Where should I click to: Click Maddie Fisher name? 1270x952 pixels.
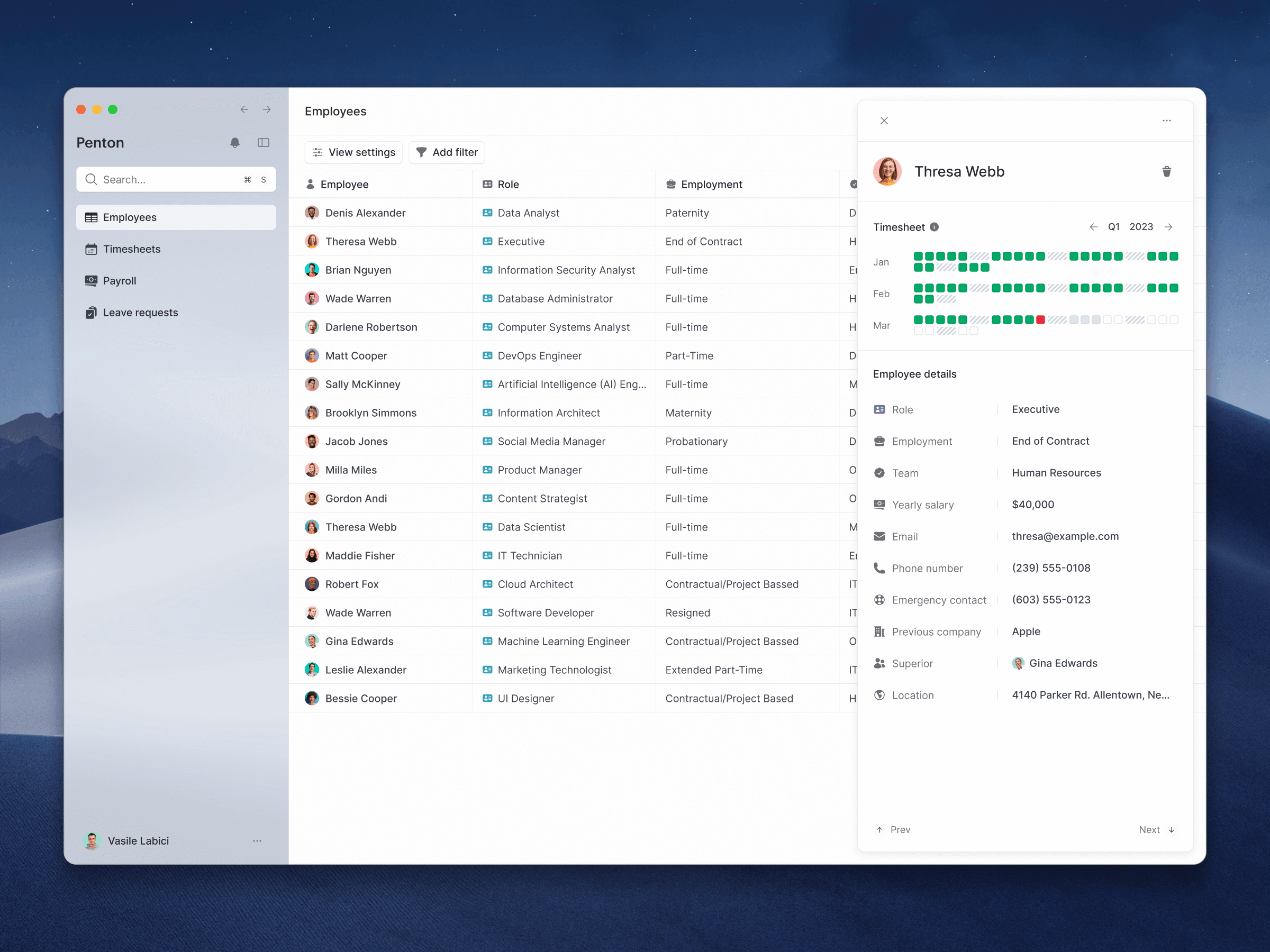click(359, 555)
